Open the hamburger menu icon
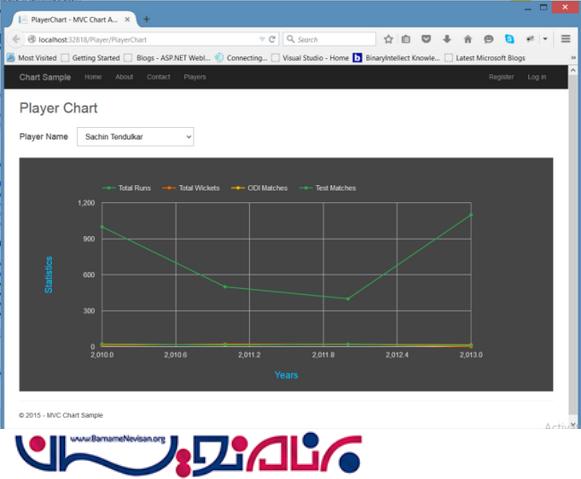The width and height of the screenshot is (581, 479). point(565,39)
